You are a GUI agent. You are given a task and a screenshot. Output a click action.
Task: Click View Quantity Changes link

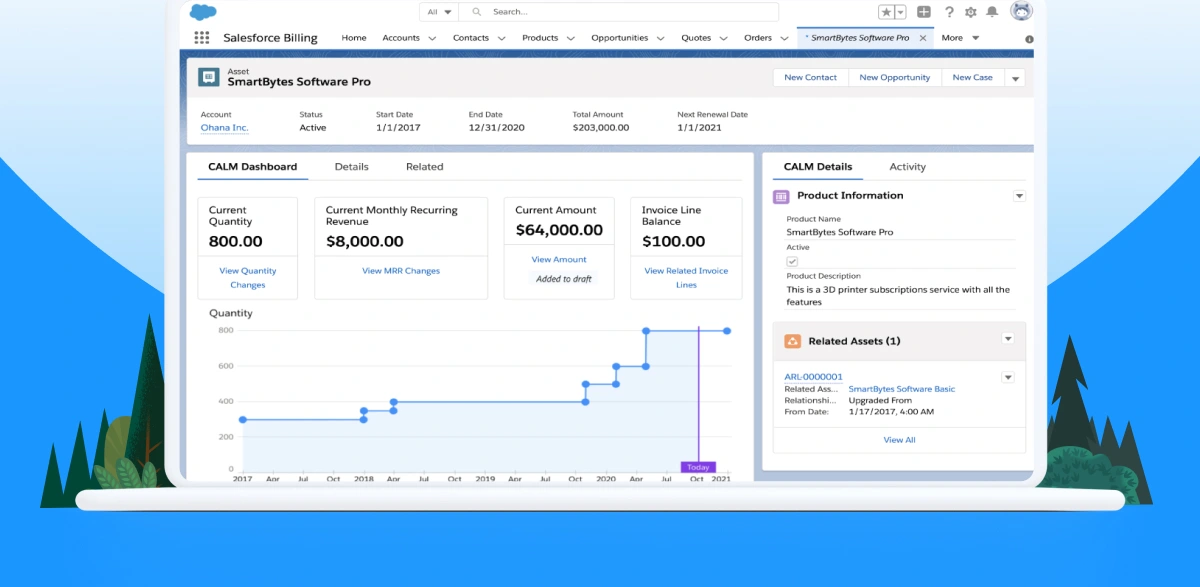(x=248, y=278)
